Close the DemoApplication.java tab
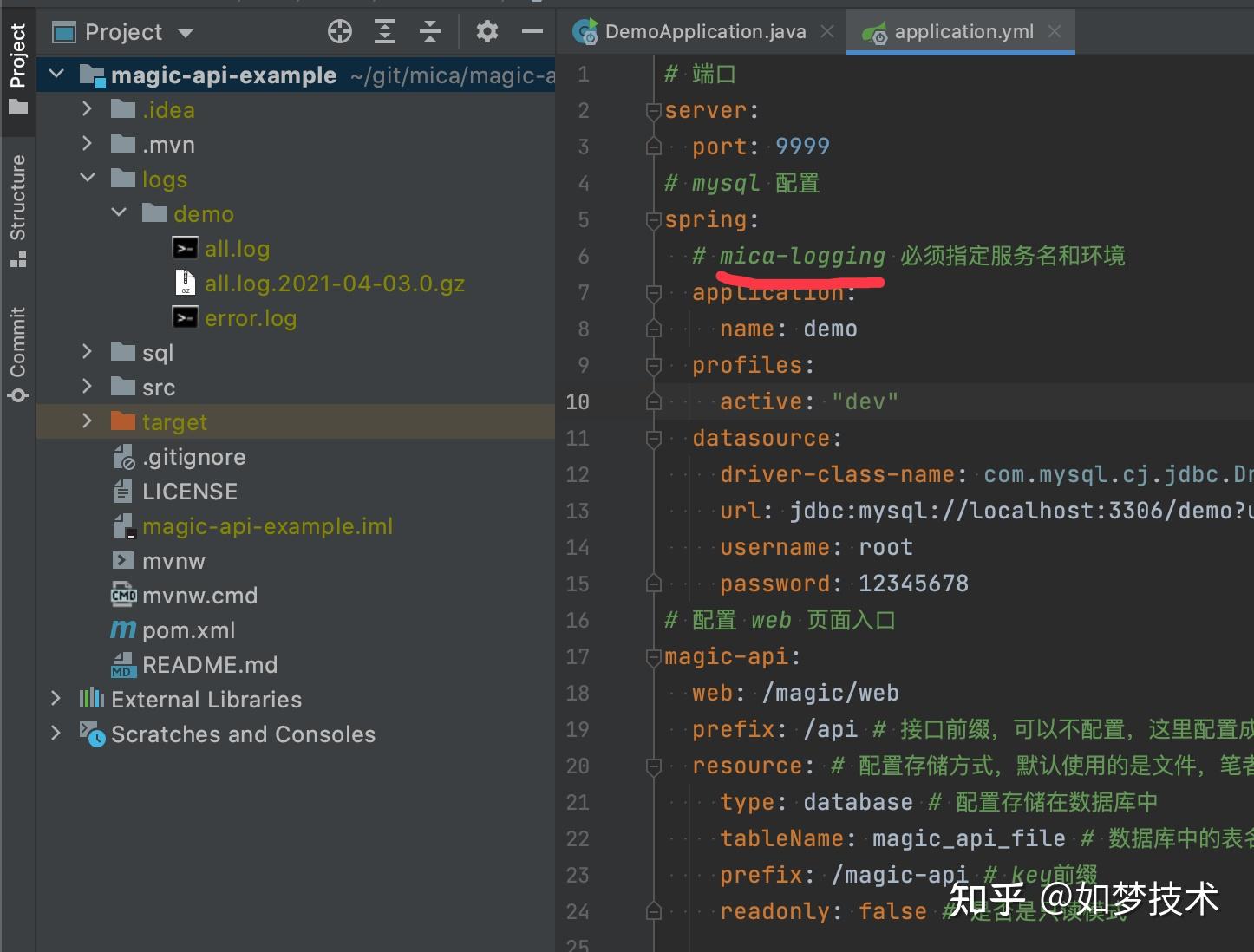1254x952 pixels. [827, 31]
